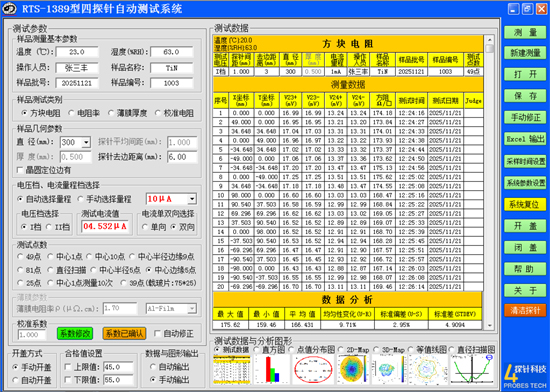Select 自动选择量程 option
The height and width of the screenshot is (392, 550).
[x=44, y=200]
